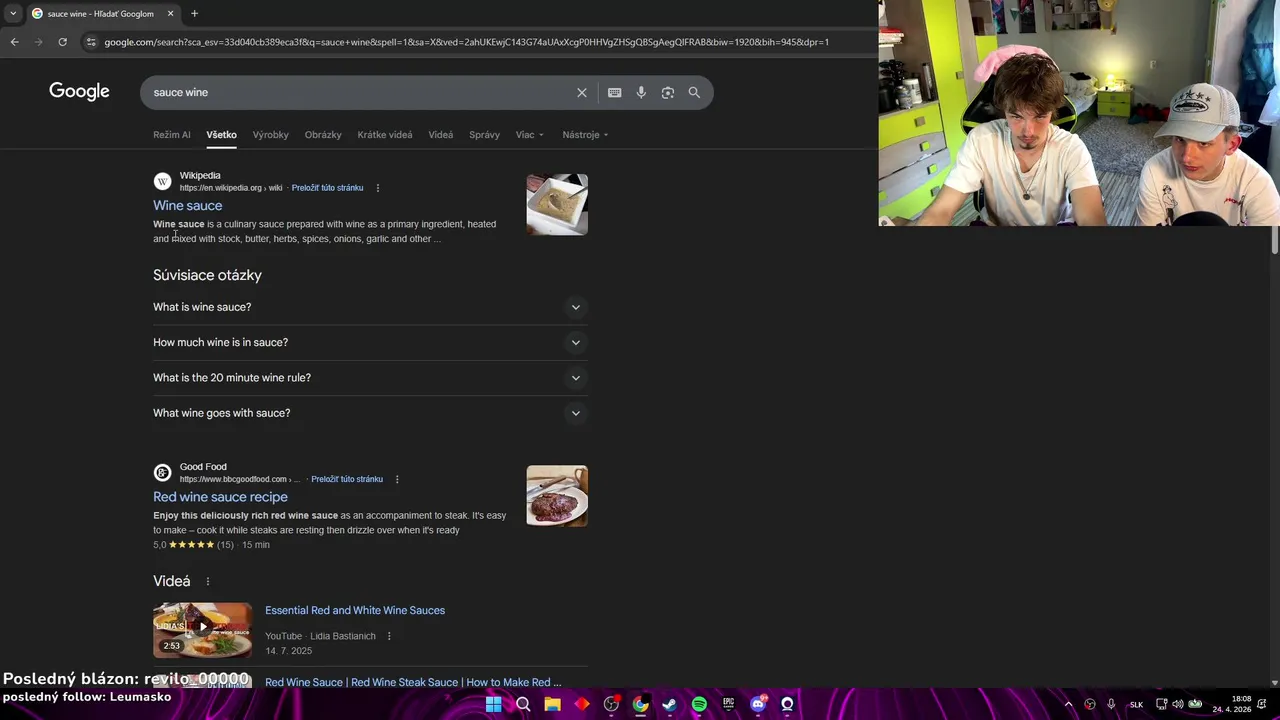Click the Wine sauce Wikipedia thumbnail image
Viewport: 1280px width, 720px height.
(557, 205)
